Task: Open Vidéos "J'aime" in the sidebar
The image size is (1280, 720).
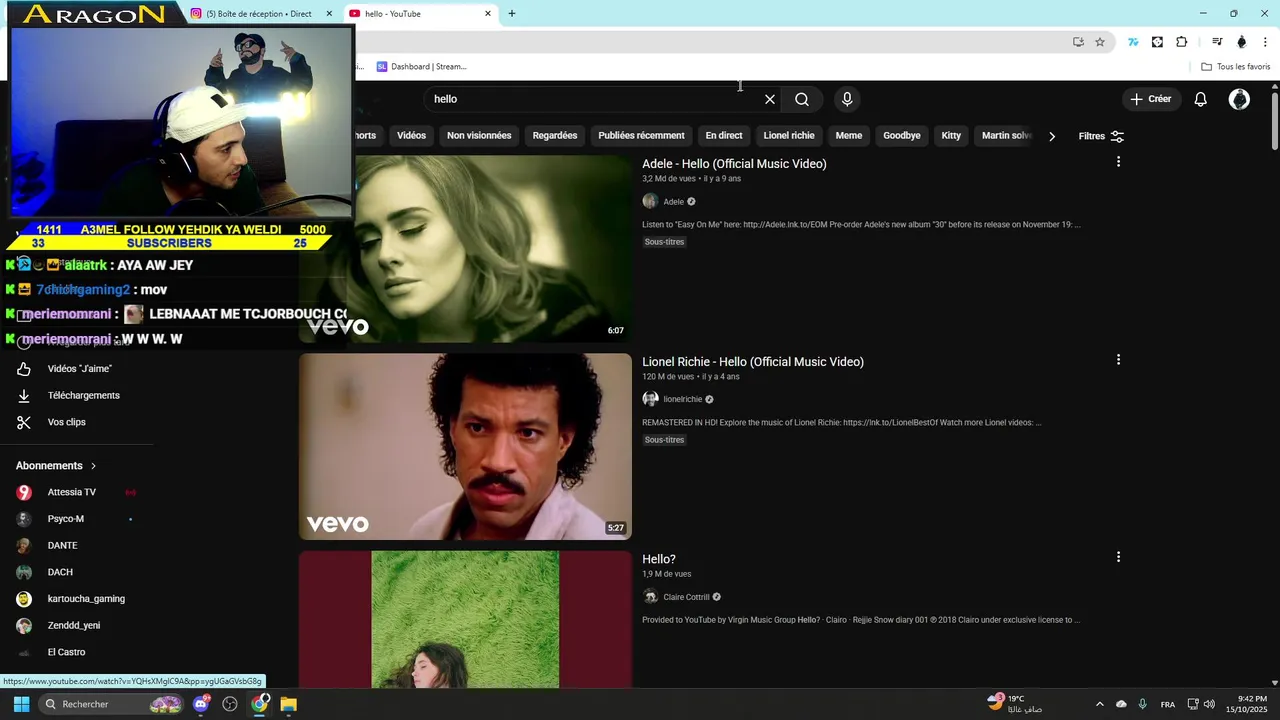Action: [x=80, y=369]
